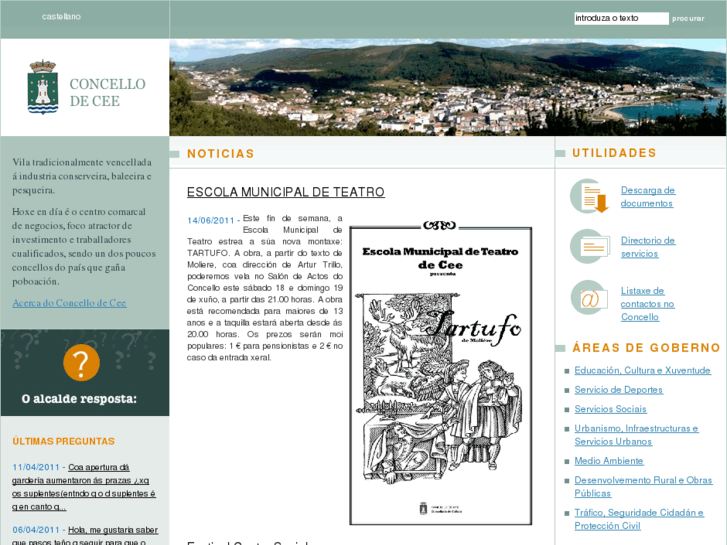Screen dimensions: 727x545
Task: Switch language to castellano
Action: [61, 17]
